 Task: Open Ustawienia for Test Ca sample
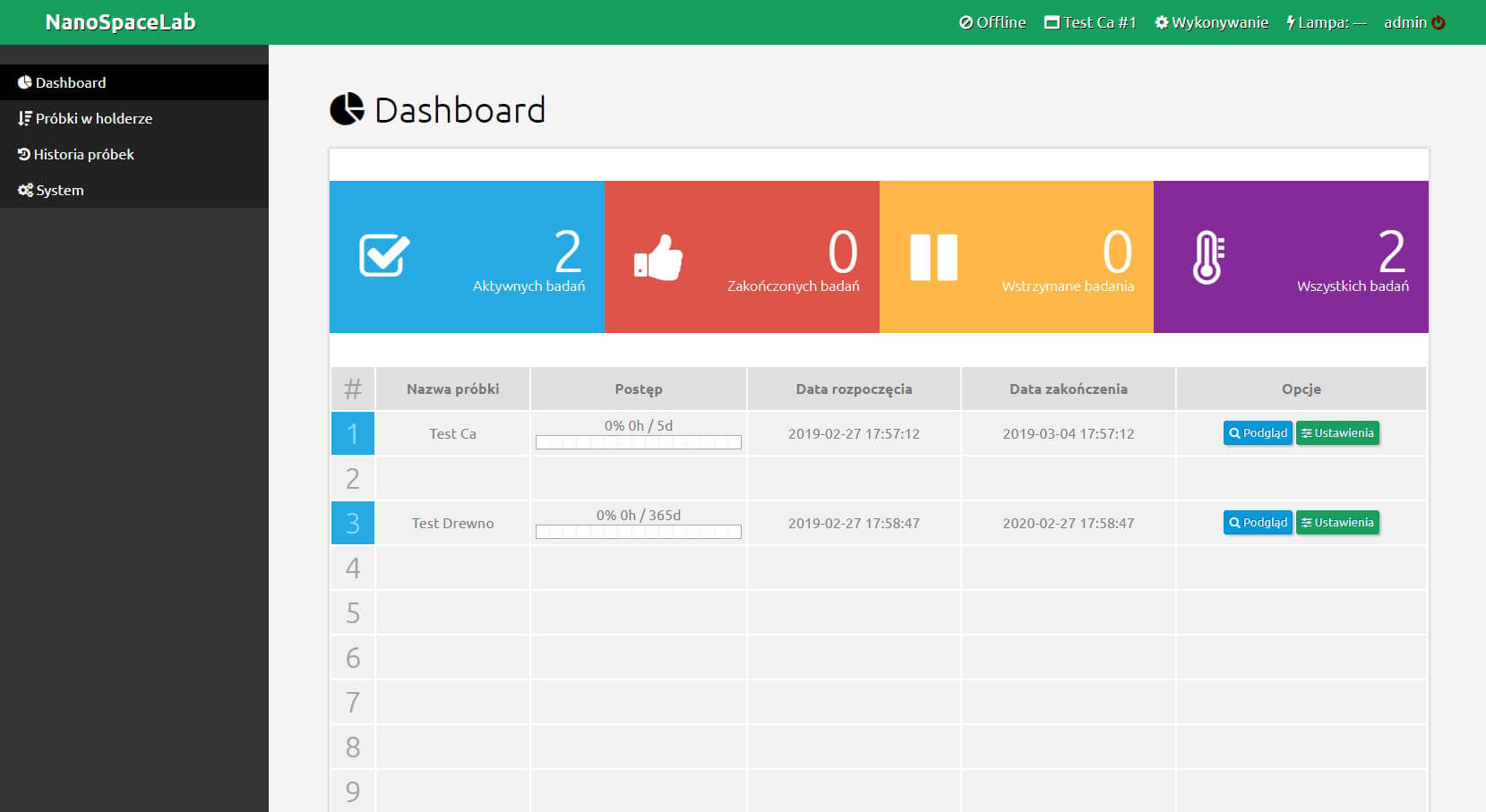[x=1337, y=433]
